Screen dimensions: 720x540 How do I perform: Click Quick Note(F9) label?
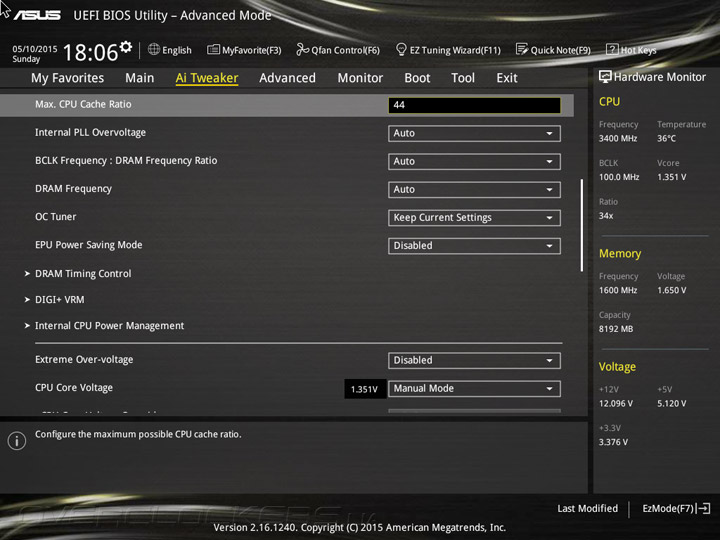pos(560,50)
